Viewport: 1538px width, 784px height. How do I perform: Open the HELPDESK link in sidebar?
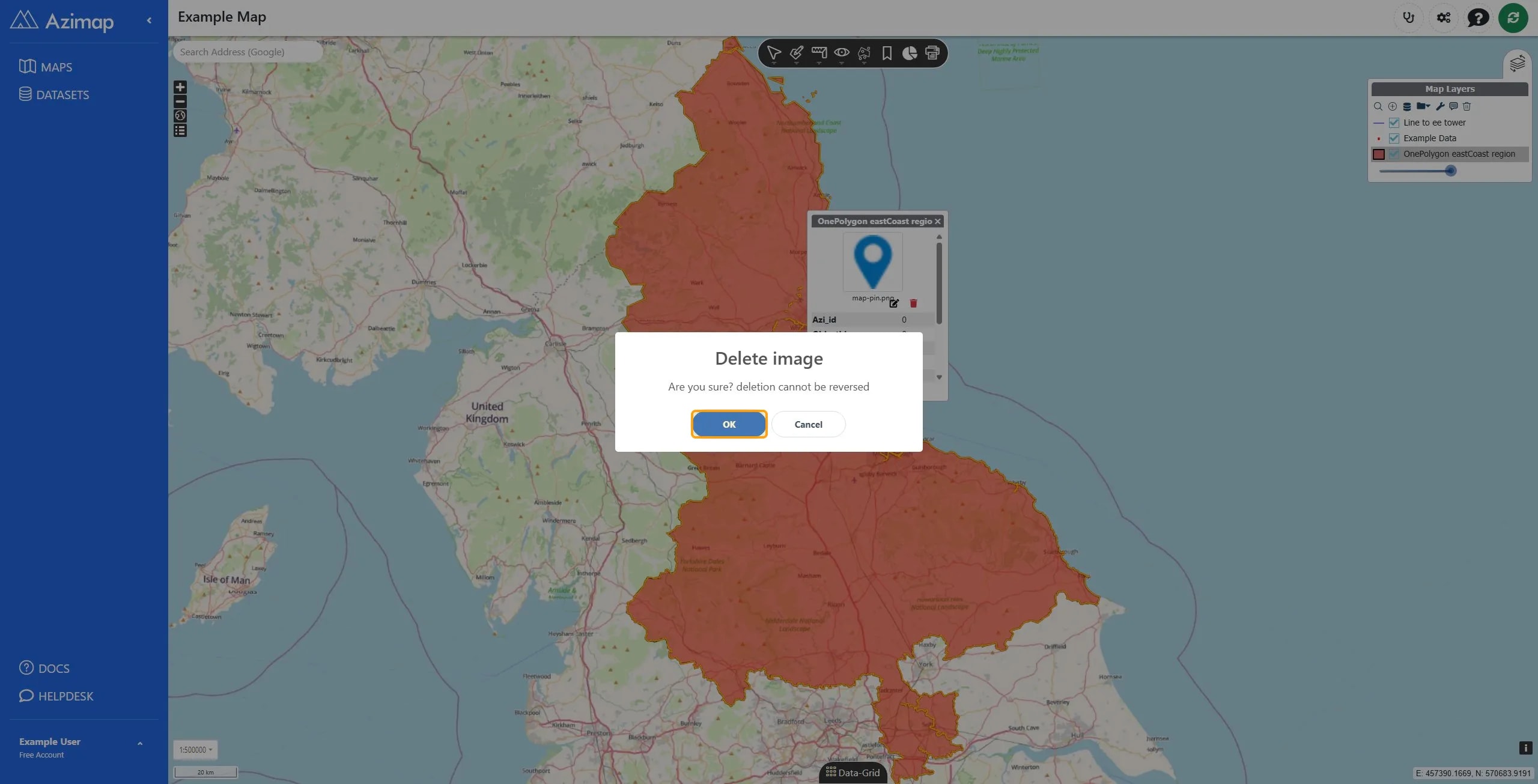pyautogui.click(x=56, y=696)
